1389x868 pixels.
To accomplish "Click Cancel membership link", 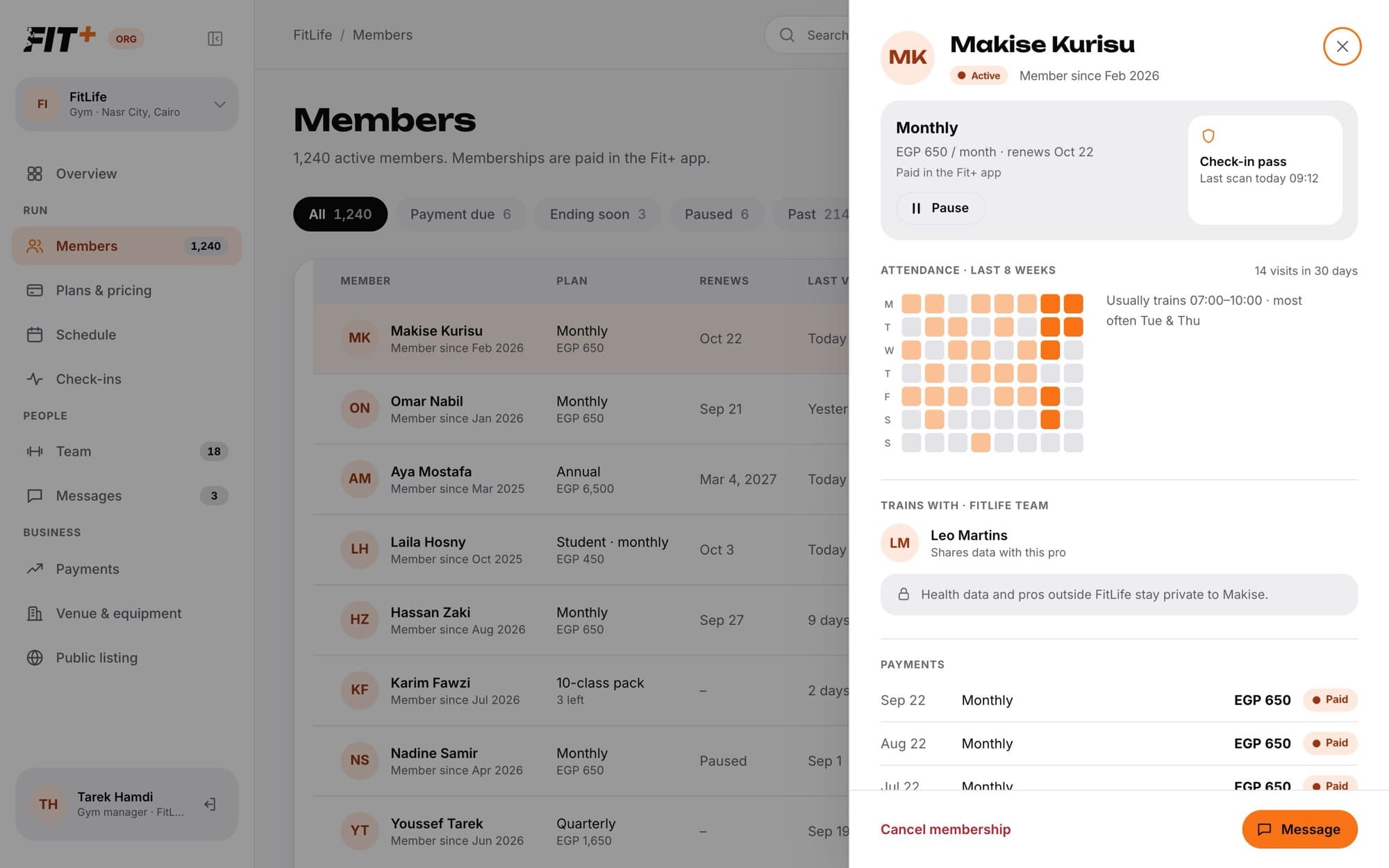I will (945, 829).
